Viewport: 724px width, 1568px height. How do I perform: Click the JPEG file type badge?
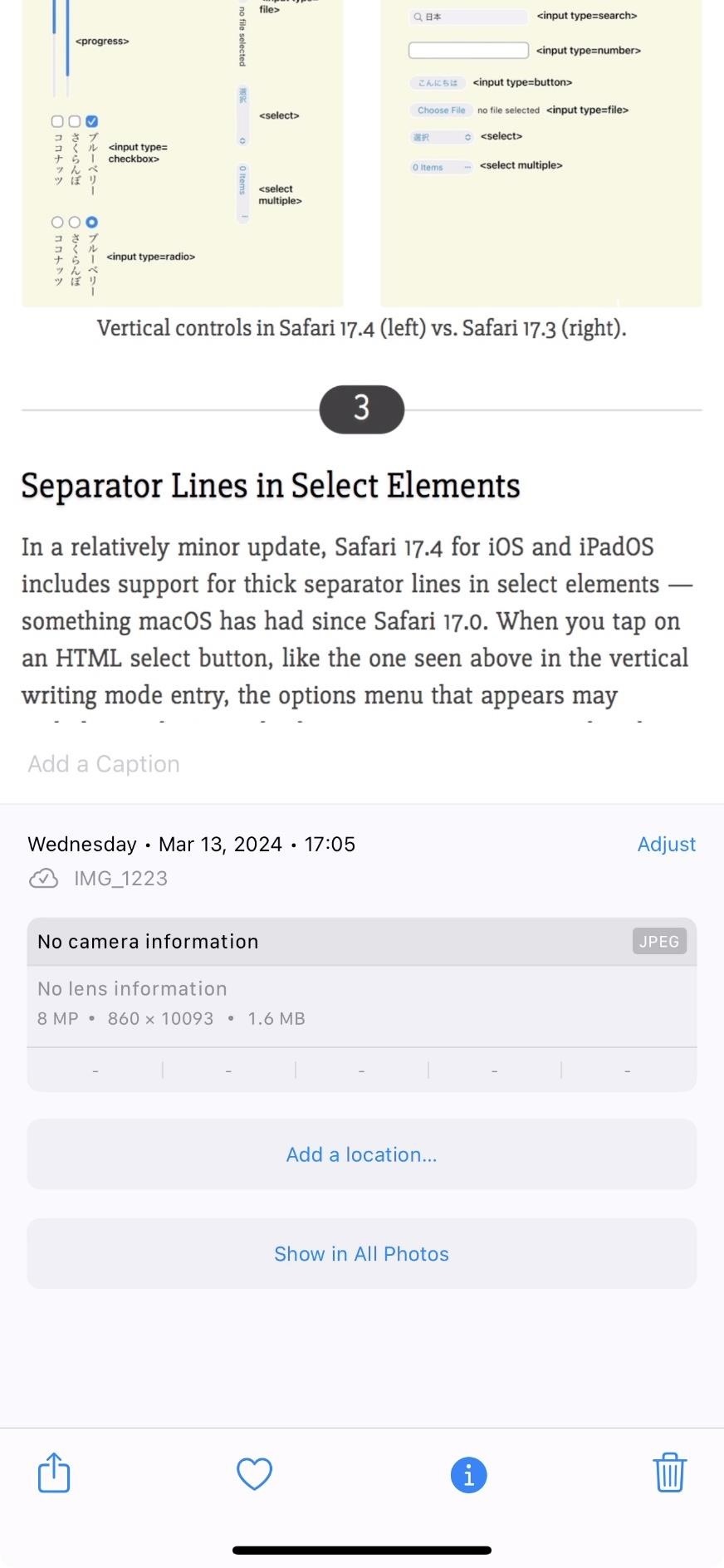[x=658, y=941]
